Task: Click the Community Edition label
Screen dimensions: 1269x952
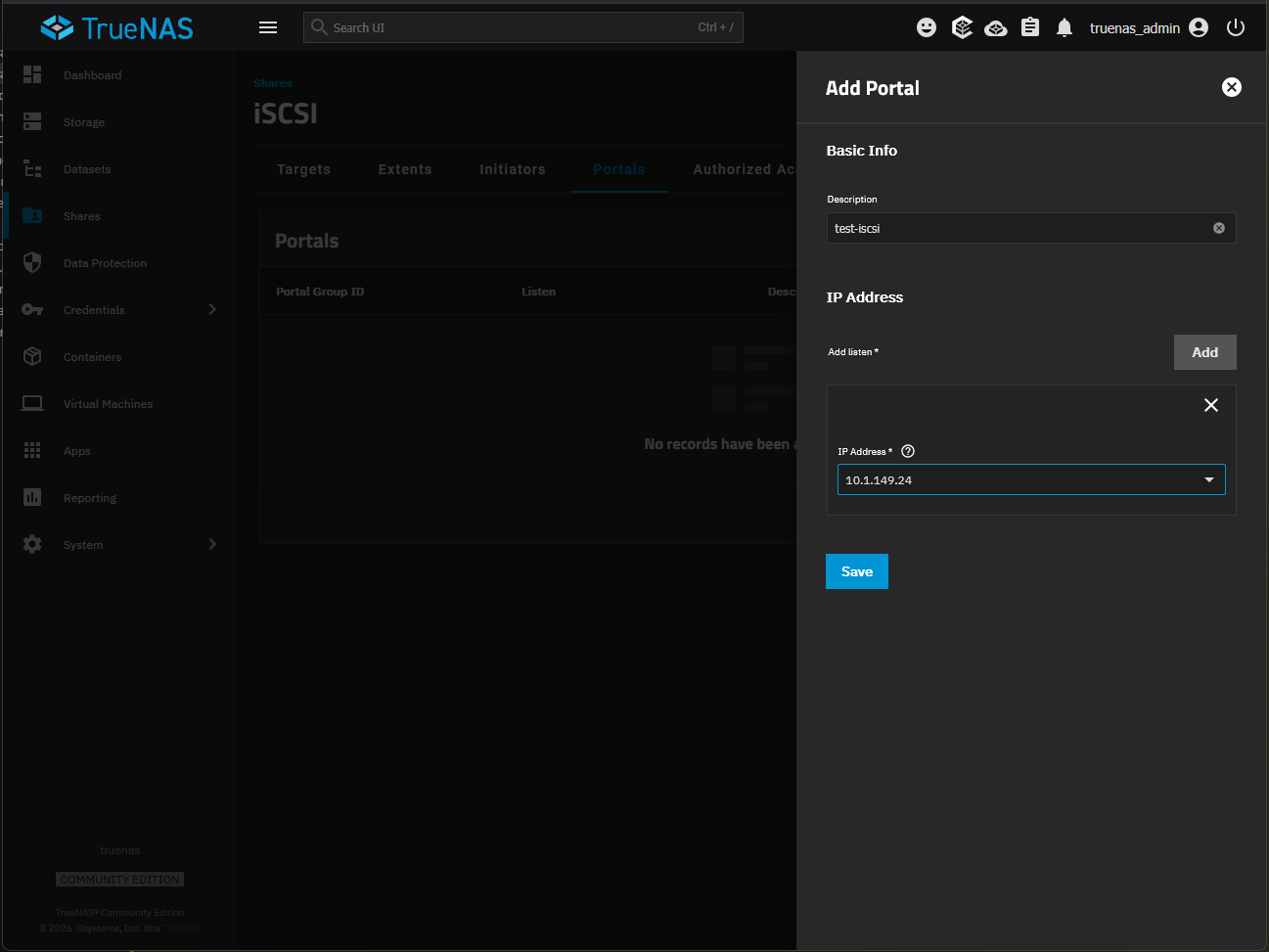Action: 120,880
